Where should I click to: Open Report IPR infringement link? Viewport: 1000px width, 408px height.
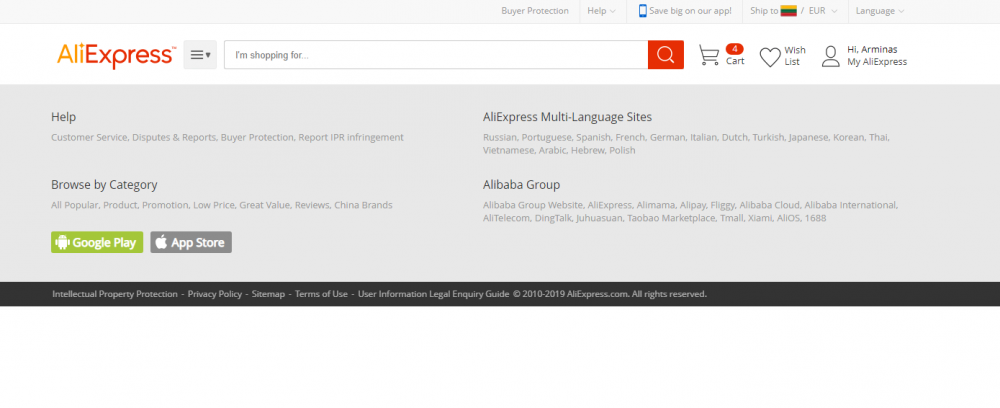pos(351,137)
